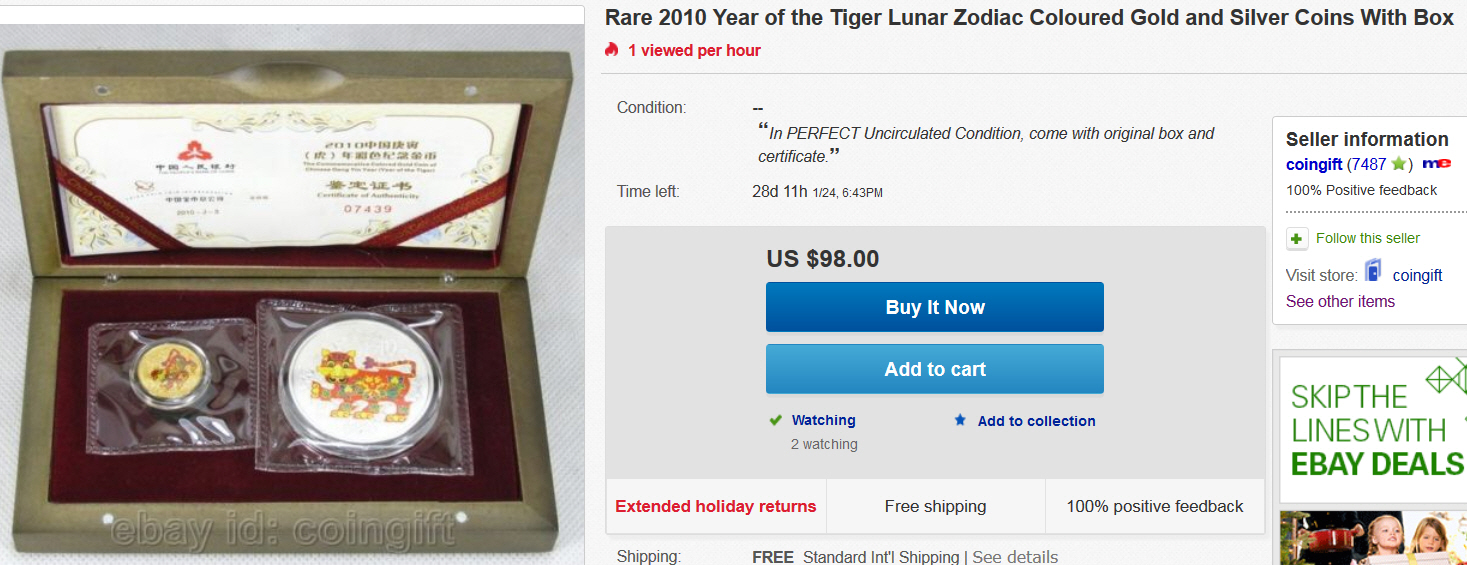The image size is (1467, 565).
Task: Toggle the Watching status link
Action: click(823, 421)
